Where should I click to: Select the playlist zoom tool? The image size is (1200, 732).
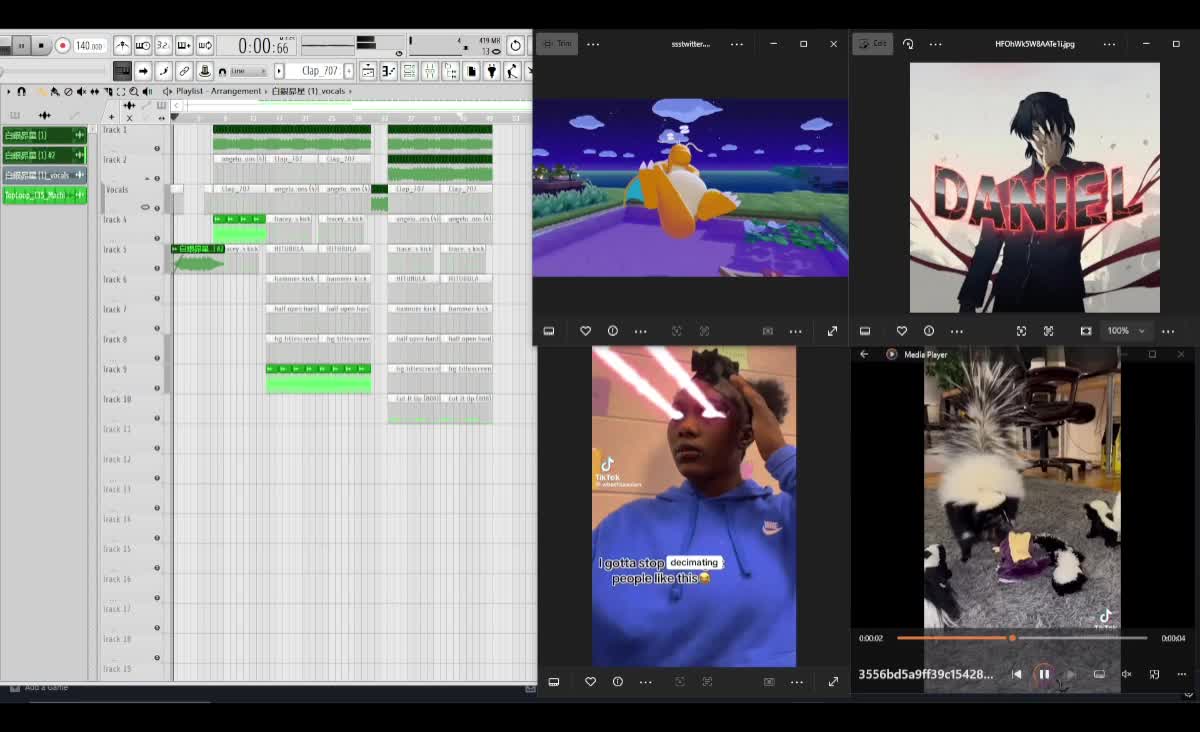coord(133,91)
